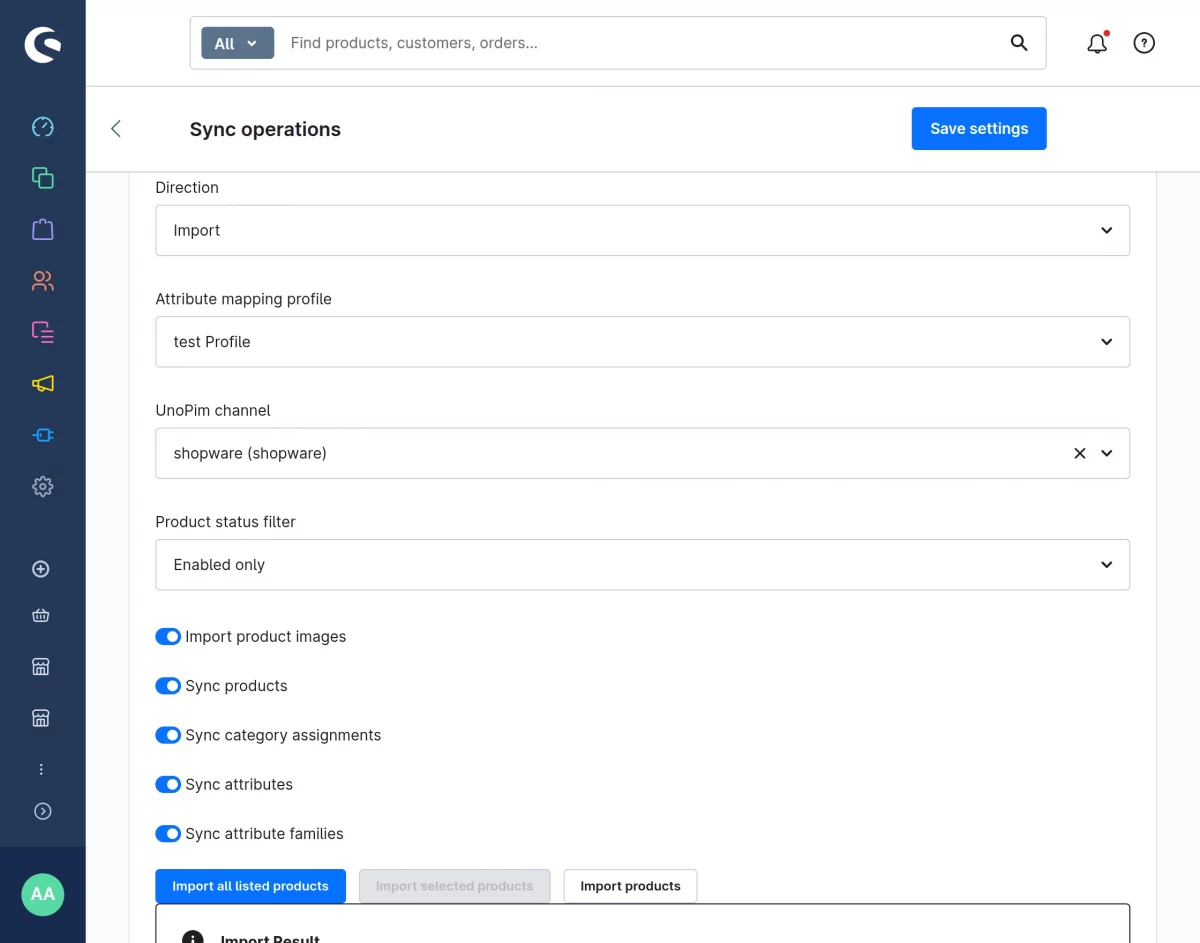Open the second storefront icon in sidebar

(41, 718)
